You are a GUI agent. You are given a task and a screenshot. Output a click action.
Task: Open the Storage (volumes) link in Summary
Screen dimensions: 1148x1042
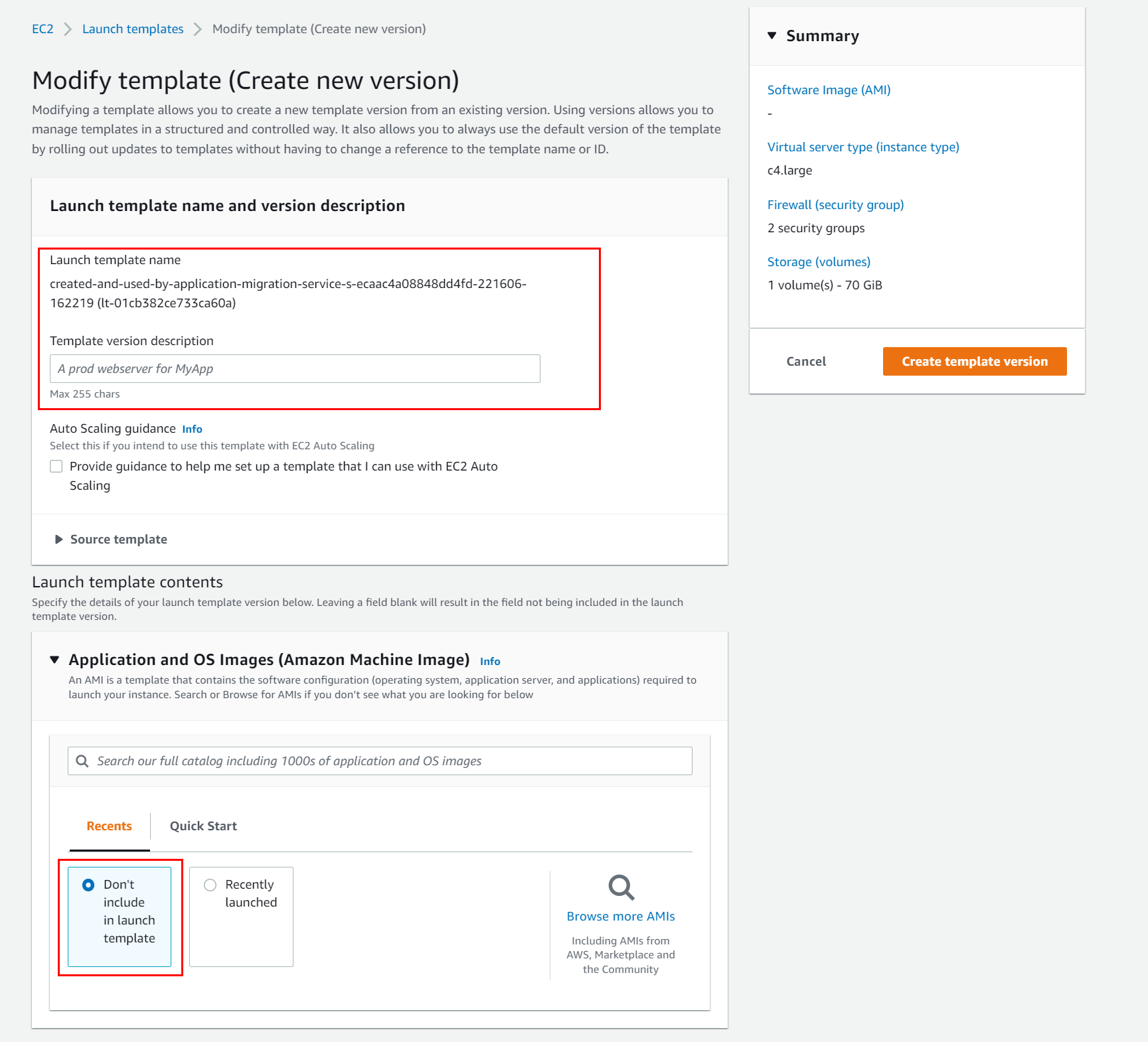point(819,261)
